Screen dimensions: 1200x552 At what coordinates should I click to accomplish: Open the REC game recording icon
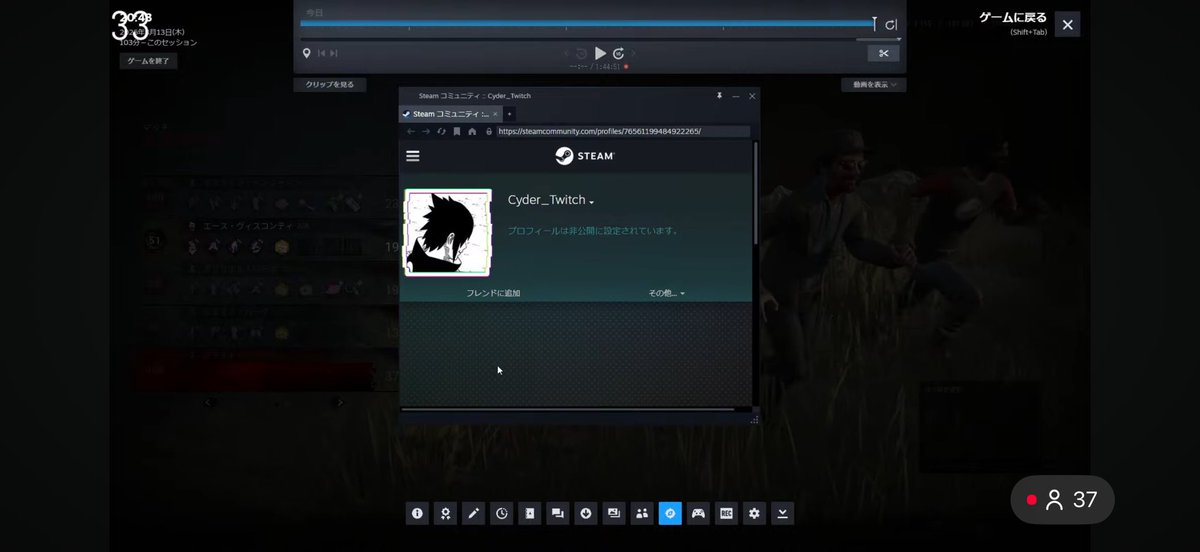(x=726, y=513)
